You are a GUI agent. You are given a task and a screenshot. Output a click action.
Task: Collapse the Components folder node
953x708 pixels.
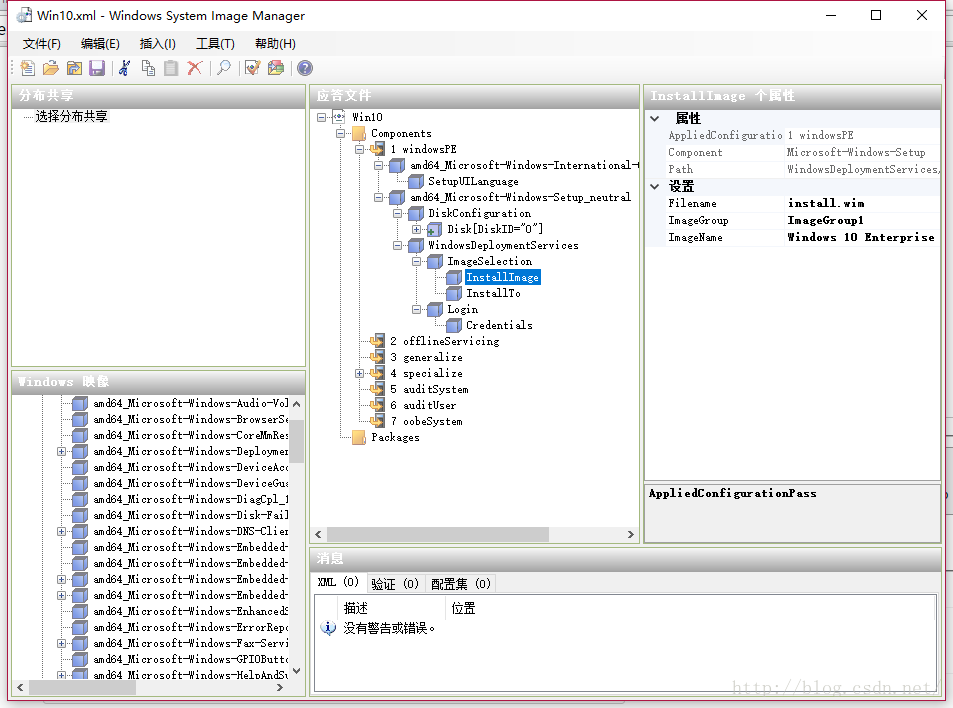coord(340,133)
